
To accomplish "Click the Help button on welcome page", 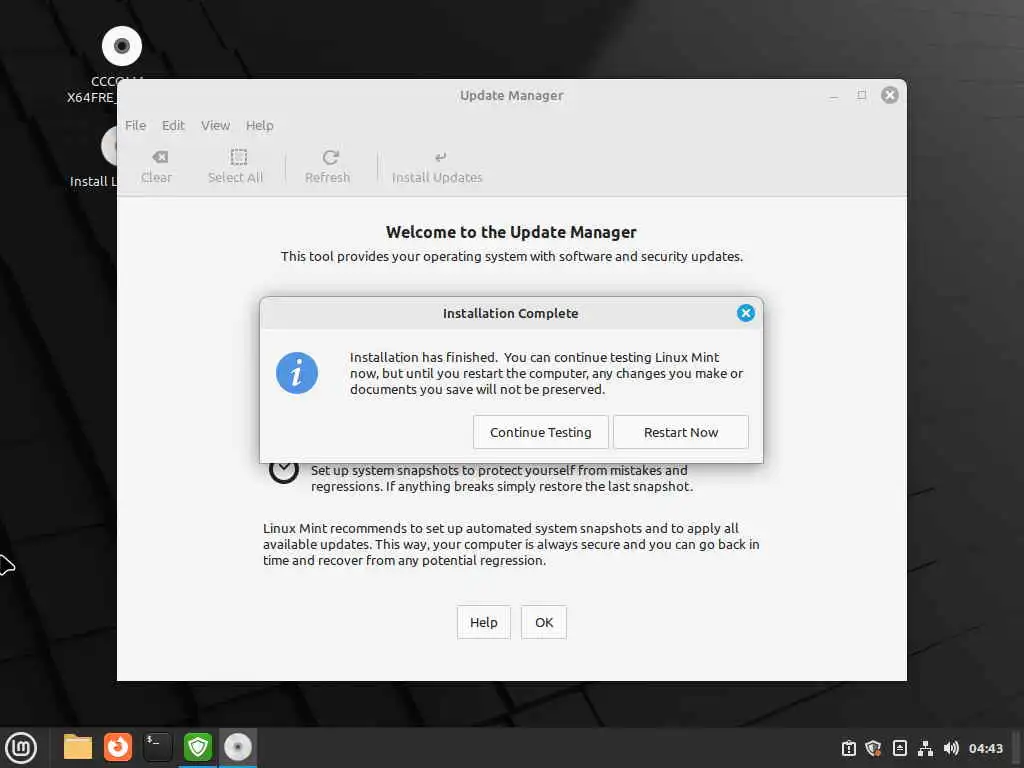I will click(483, 622).
